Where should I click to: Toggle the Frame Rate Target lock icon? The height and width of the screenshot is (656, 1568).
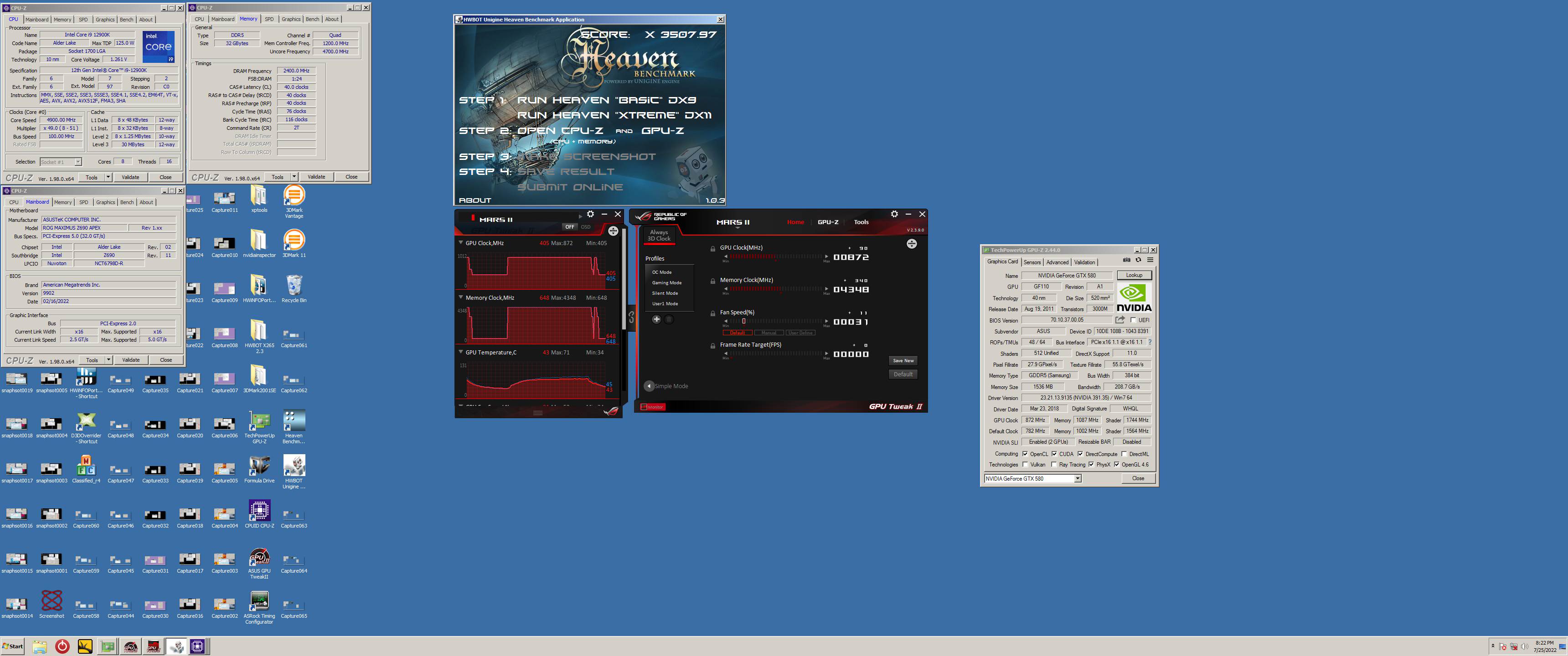(x=713, y=346)
